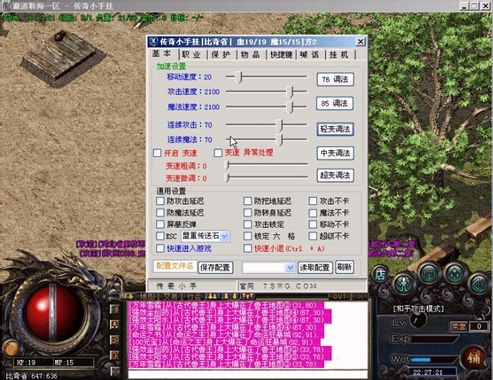Click the 读取配置 button
493x380 pixels.
(315, 267)
